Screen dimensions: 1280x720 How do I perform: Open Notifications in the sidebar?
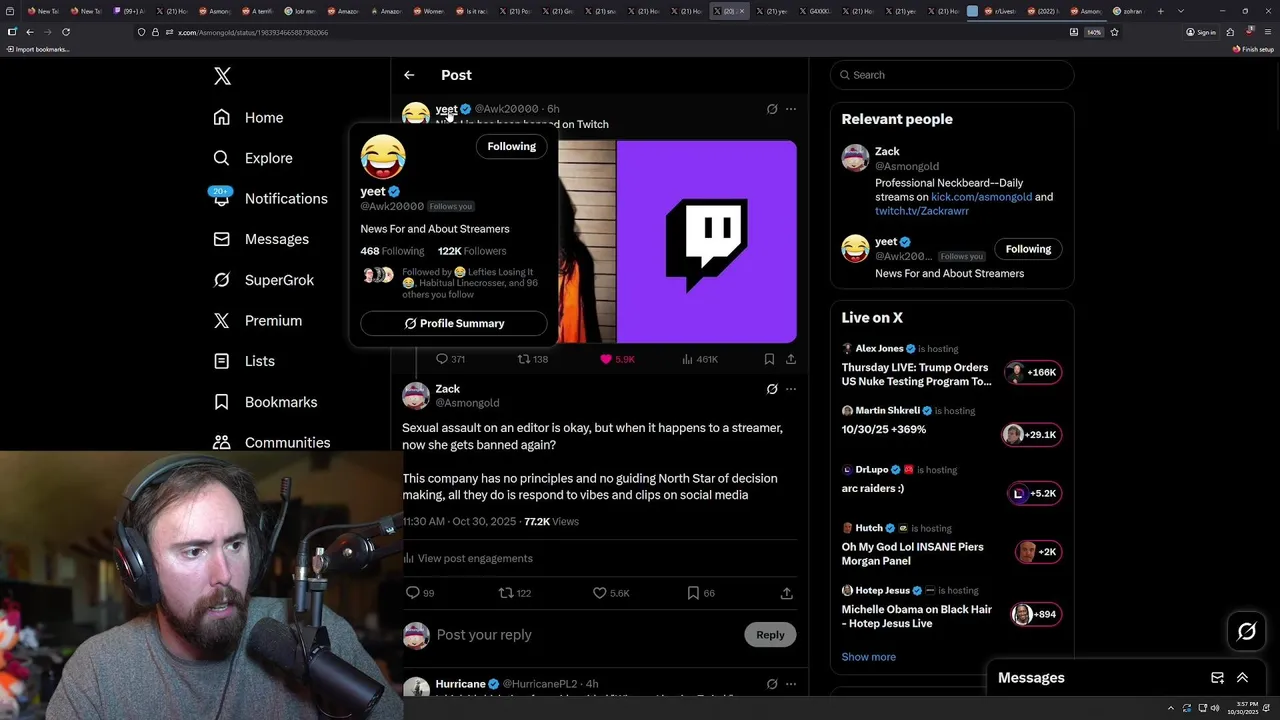pos(270,198)
